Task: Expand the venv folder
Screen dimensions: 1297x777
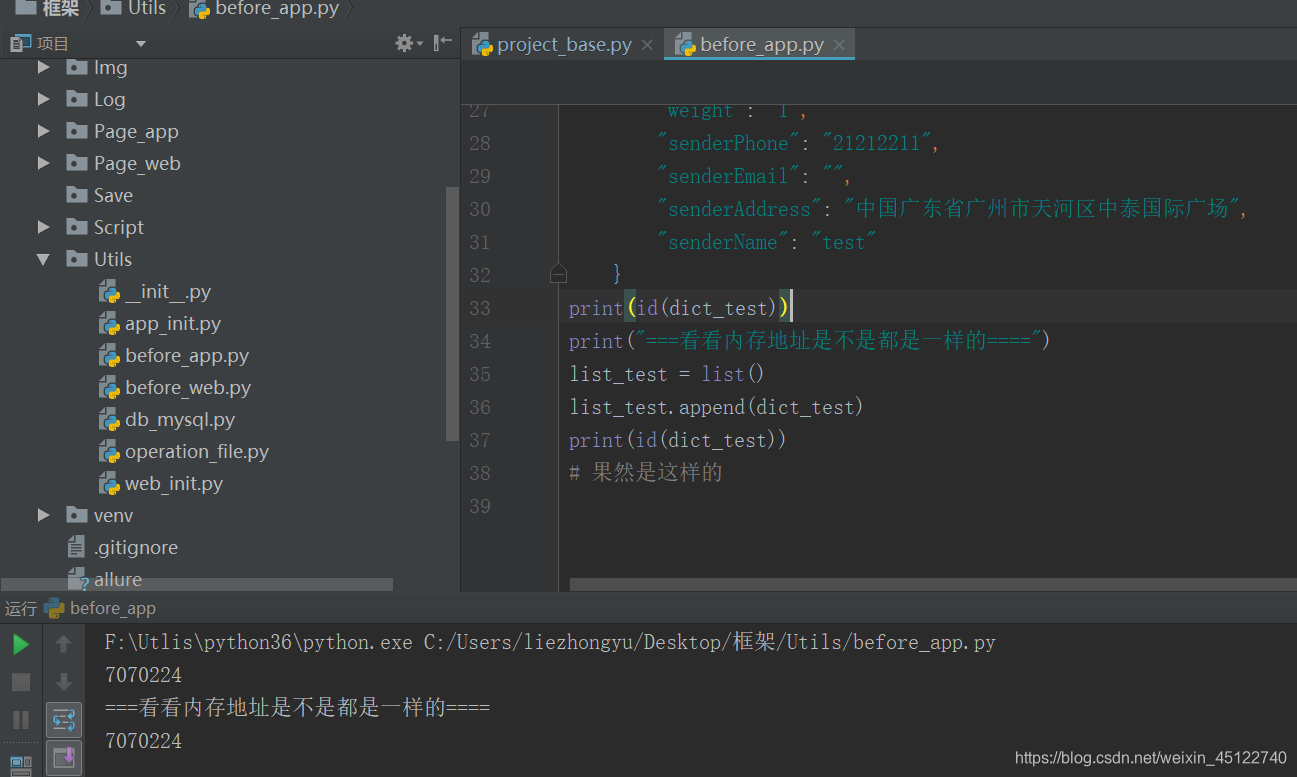Action: (x=43, y=515)
